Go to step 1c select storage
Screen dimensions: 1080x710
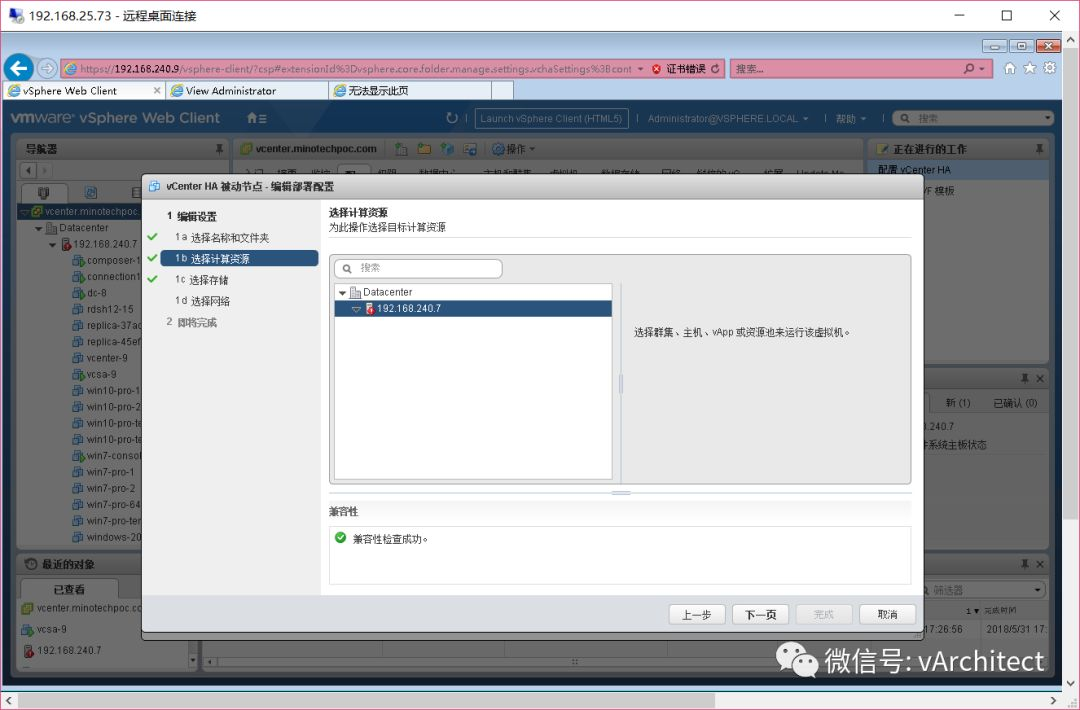click(201, 280)
